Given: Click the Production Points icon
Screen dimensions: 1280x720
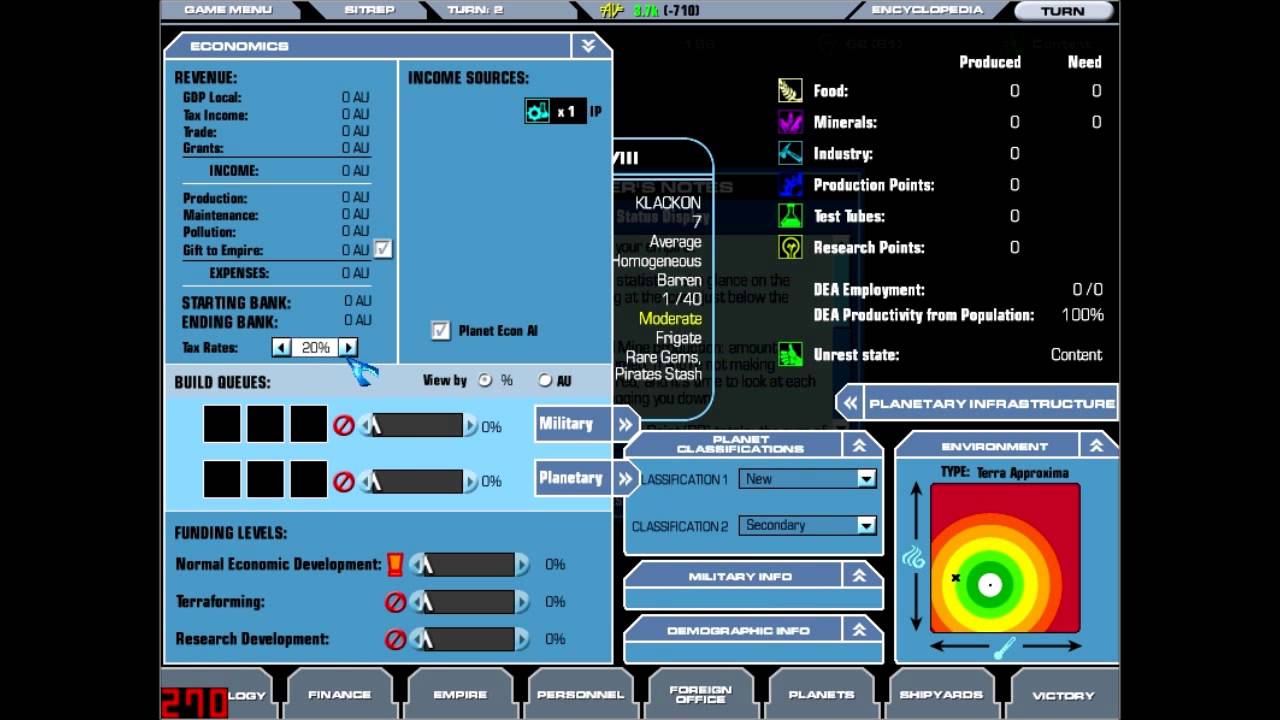Looking at the screenshot, I should 790,184.
